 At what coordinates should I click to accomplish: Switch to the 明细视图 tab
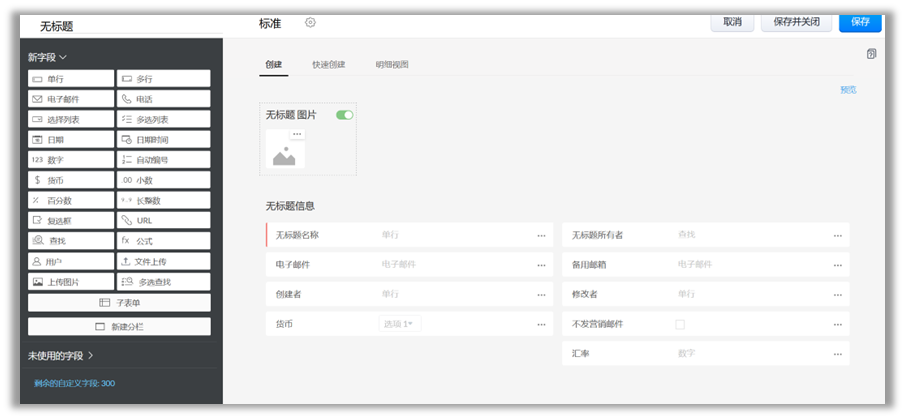(392, 65)
